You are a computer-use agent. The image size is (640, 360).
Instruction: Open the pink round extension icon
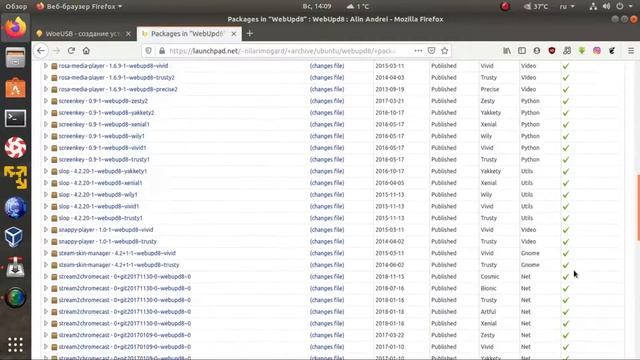point(597,51)
